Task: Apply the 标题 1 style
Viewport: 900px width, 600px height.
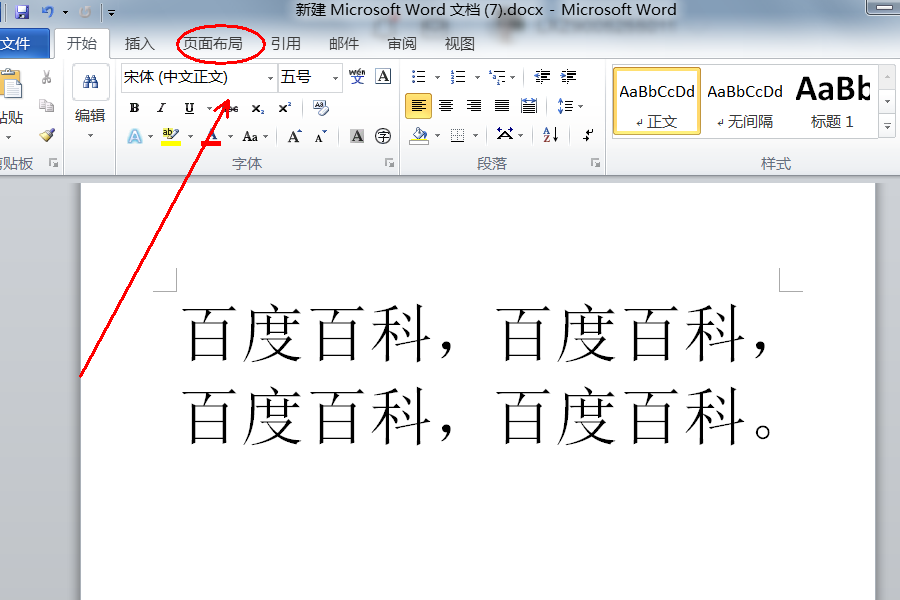Action: click(x=832, y=102)
